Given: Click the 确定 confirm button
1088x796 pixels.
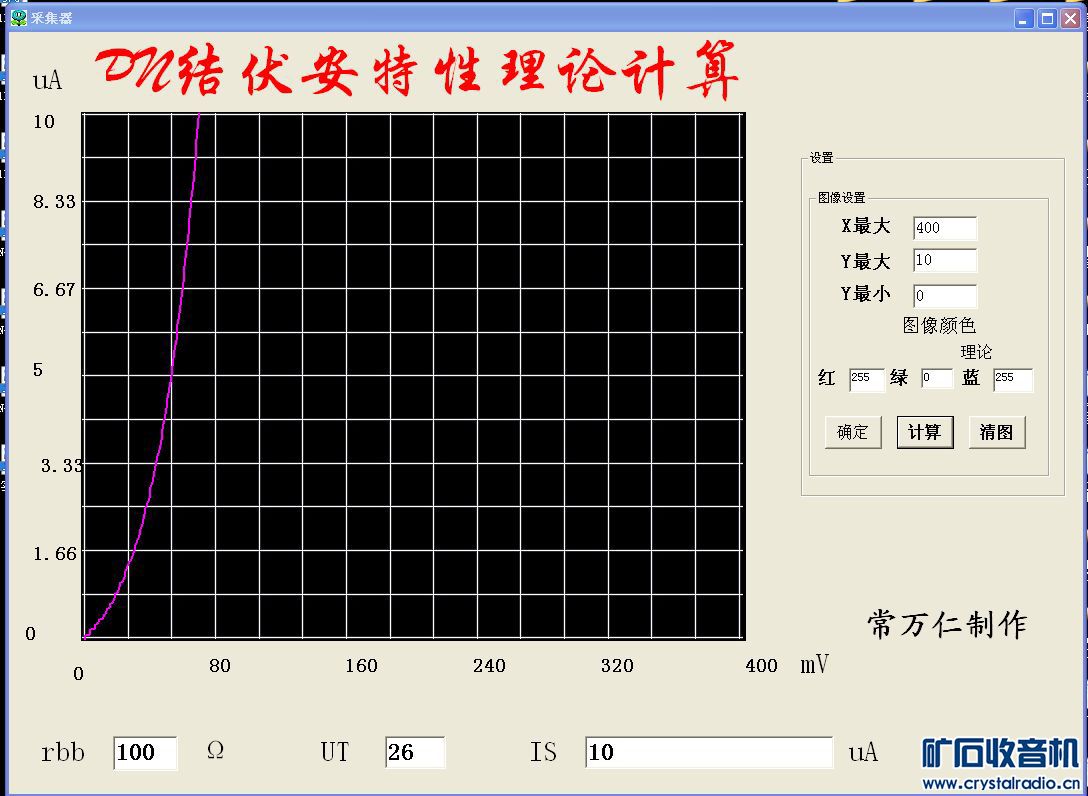Looking at the screenshot, I should tap(853, 432).
